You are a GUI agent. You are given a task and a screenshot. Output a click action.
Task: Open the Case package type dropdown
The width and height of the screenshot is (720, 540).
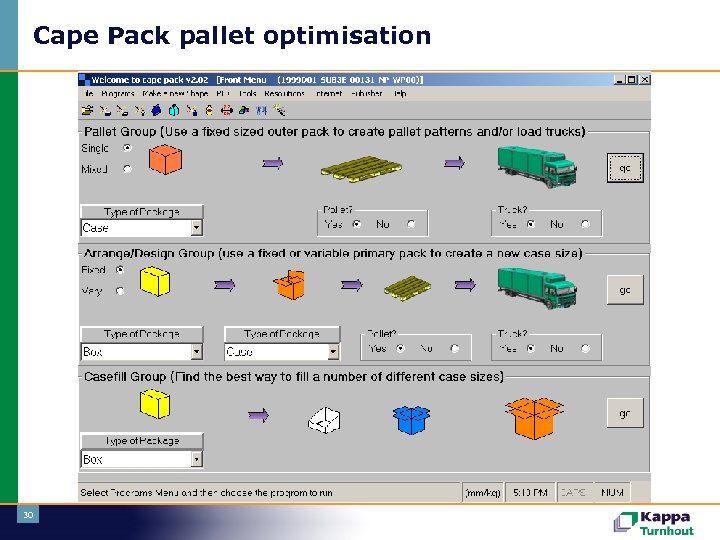click(197, 228)
